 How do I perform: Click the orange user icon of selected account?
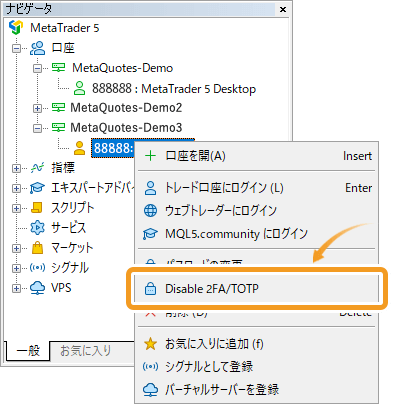[79, 148]
